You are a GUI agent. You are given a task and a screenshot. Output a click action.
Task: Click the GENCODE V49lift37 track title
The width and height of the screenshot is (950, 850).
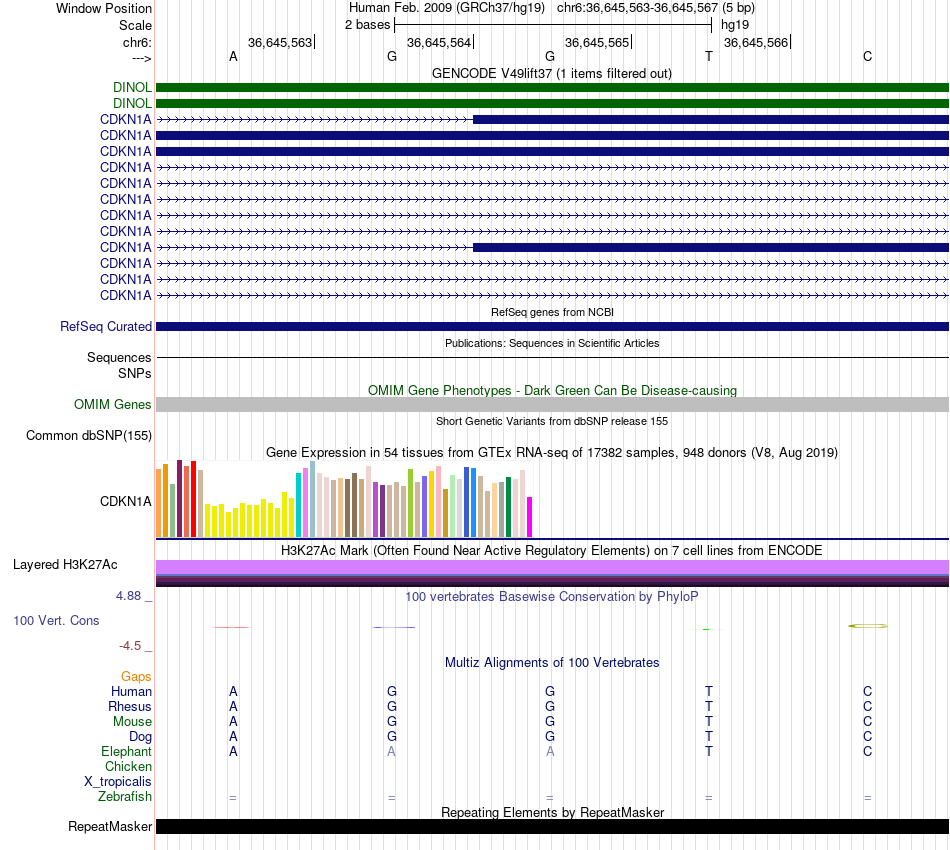click(x=552, y=73)
